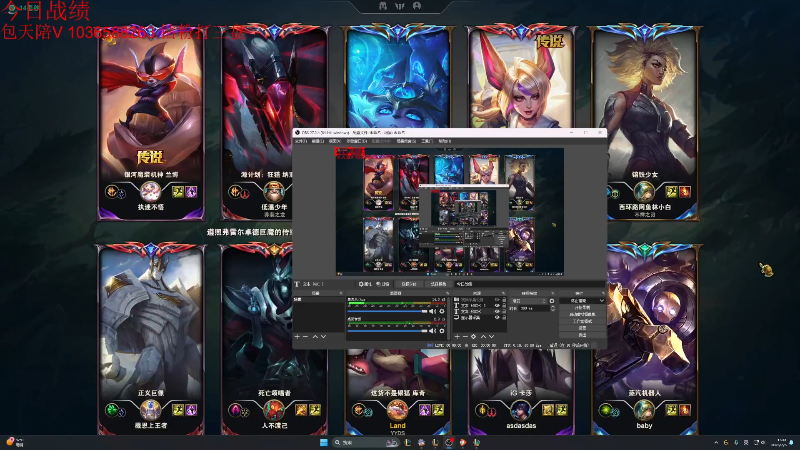
Task: Move scene down with arrow icon
Action: 323,337
